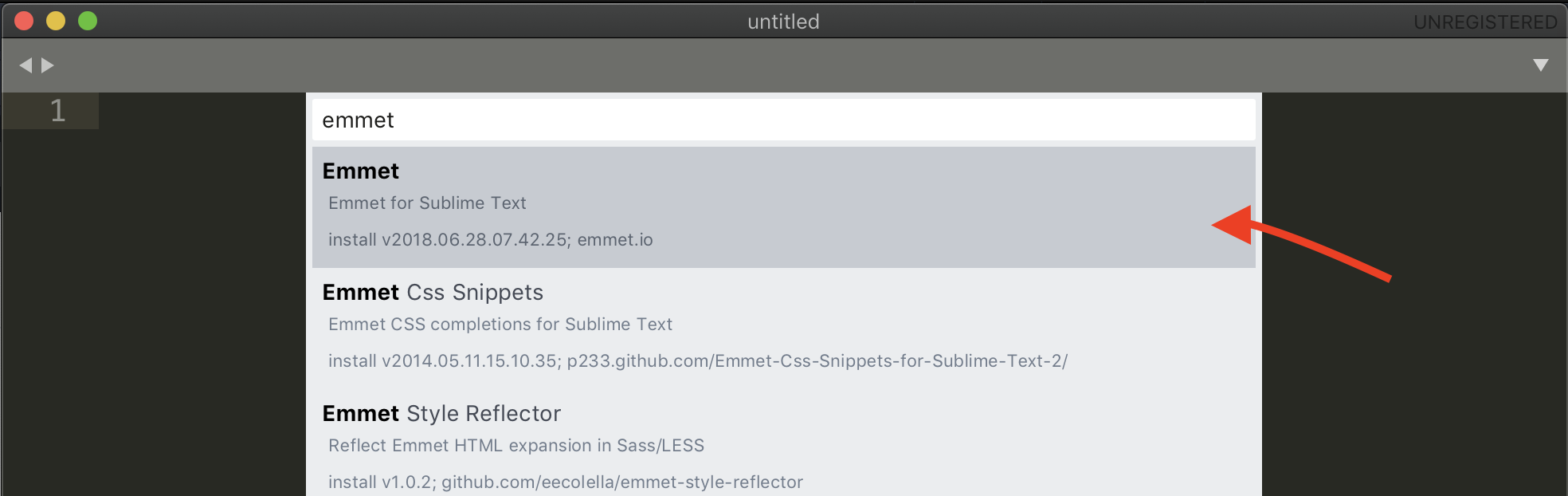Screen dimensions: 1568x496
Task: Click the line number 1 in gutter
Action: tap(57, 111)
